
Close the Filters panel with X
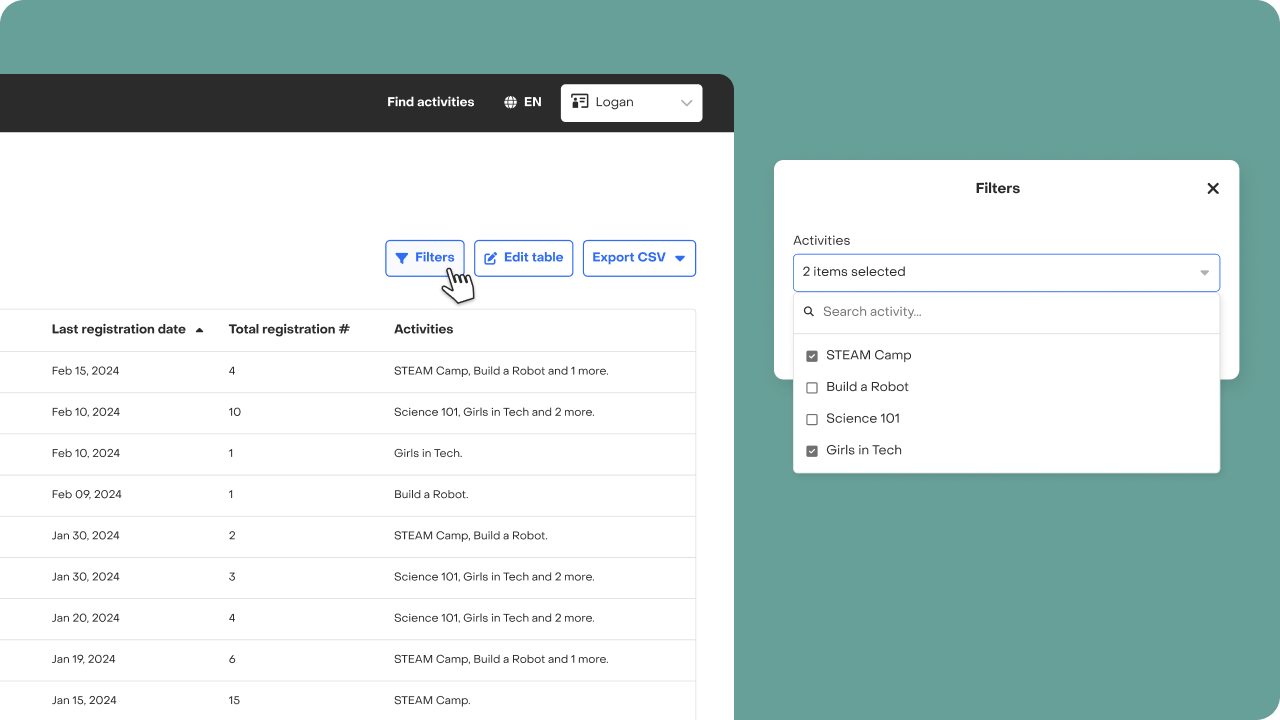pyautogui.click(x=1213, y=188)
